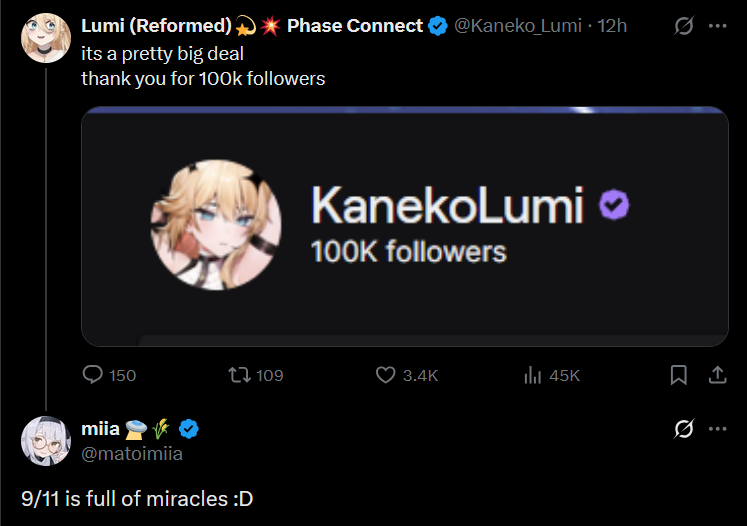Open more options on miia's reply
The width and height of the screenshot is (747, 526).
coord(717,429)
